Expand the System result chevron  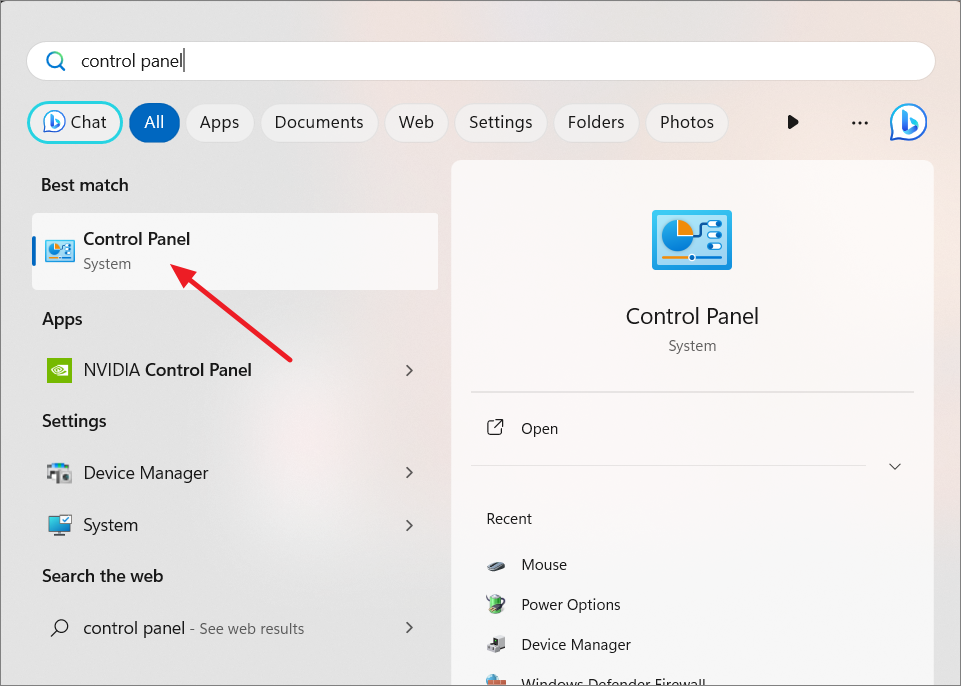(x=409, y=525)
